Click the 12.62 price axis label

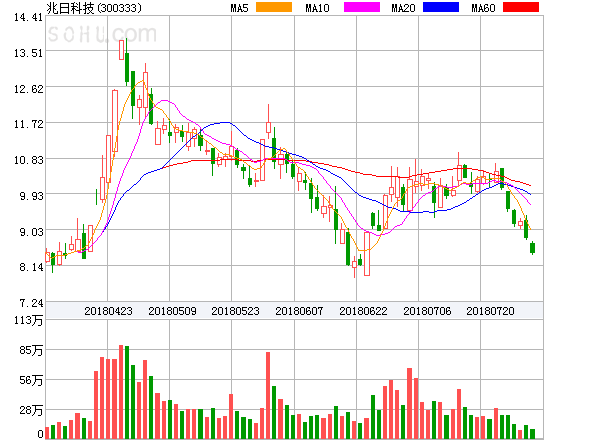click(x=28, y=89)
